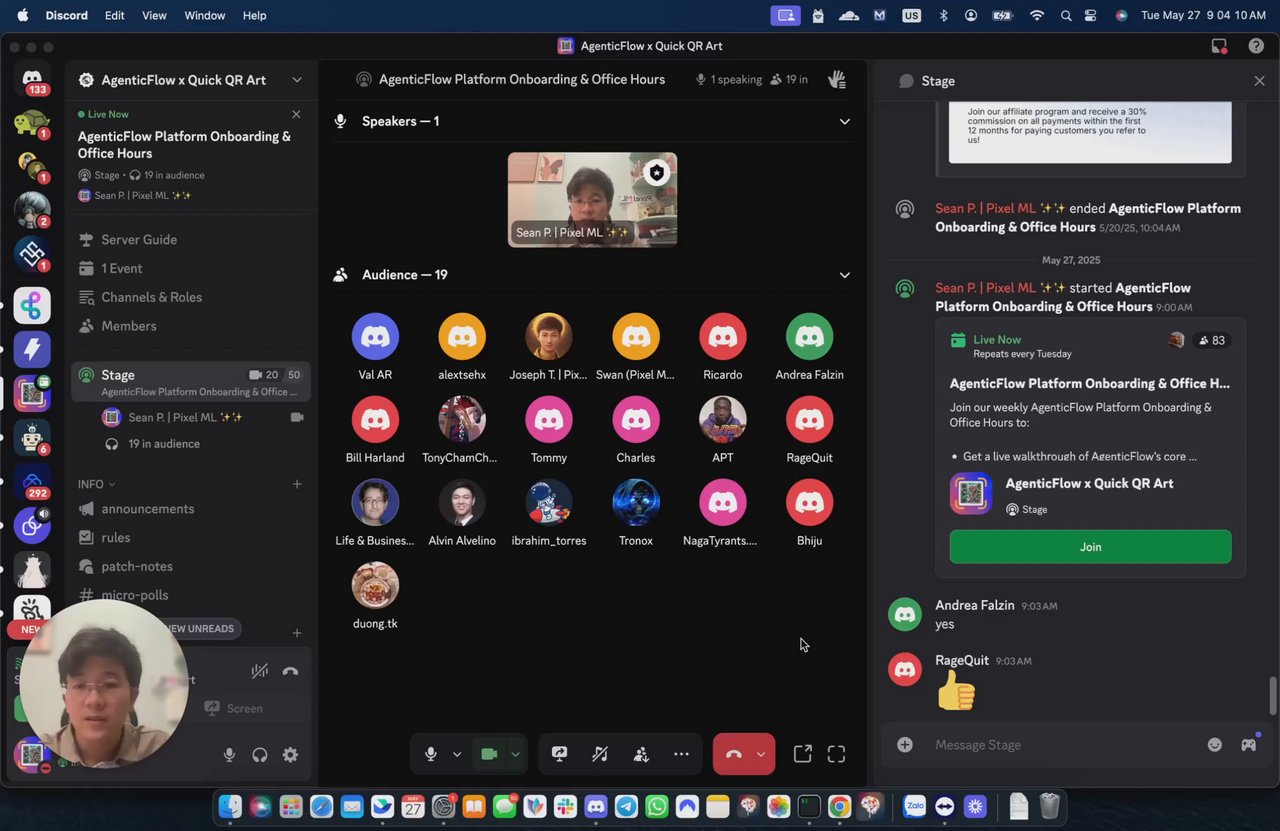The image size is (1280, 831).
Task: Add channel to INFO category plus icon
Action: 296,484
